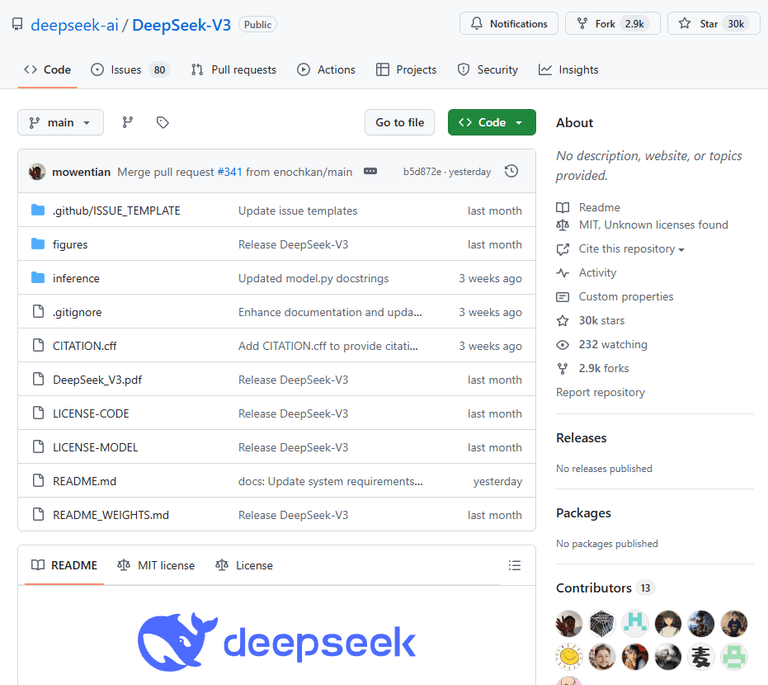The width and height of the screenshot is (768, 685).
Task: Click the commit message ellipsis icon
Action: (x=370, y=172)
